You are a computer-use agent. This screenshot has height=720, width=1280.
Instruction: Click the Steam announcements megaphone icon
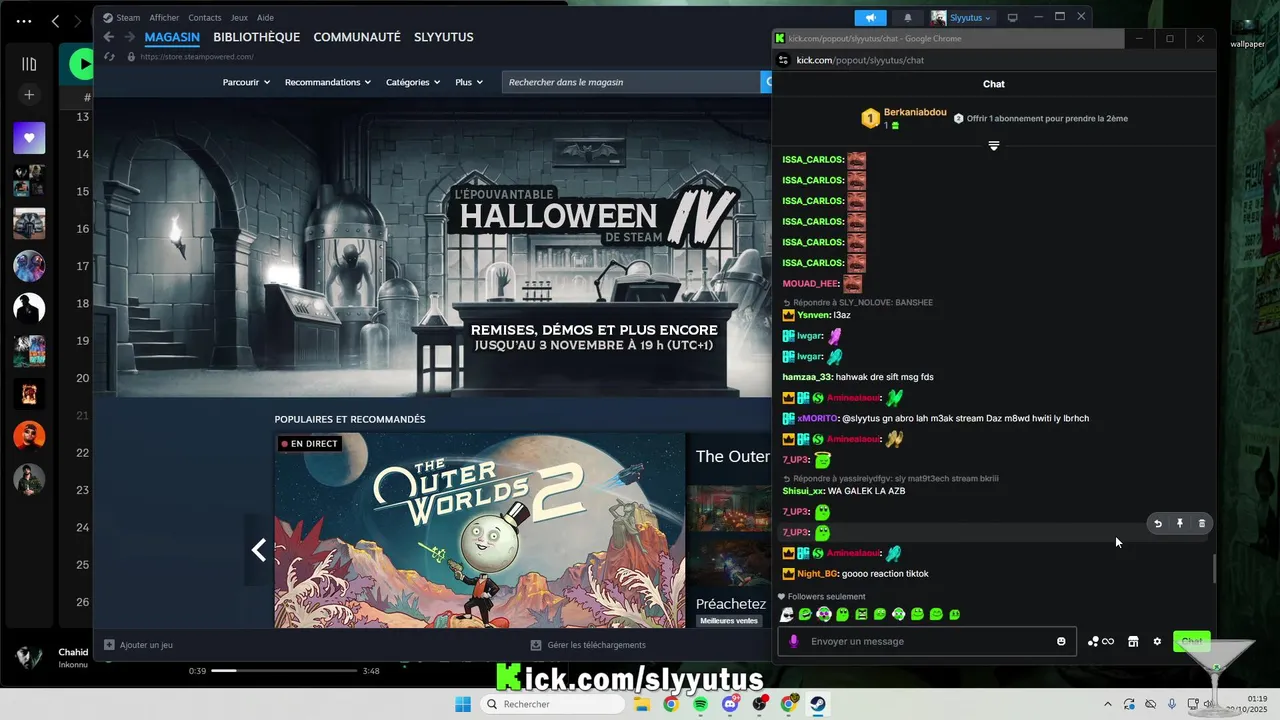[870, 17]
